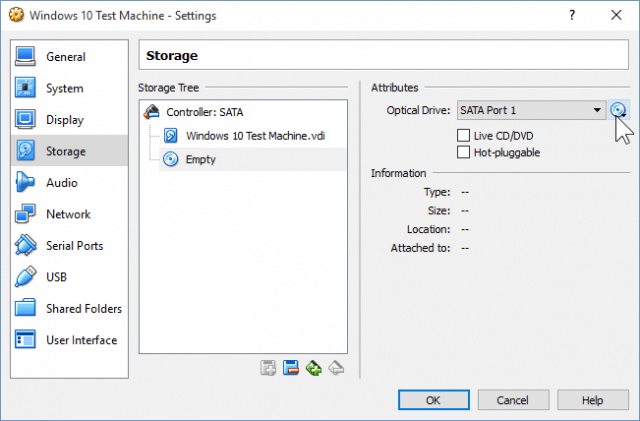Click the Cancel button
The height and width of the screenshot is (421, 640).
click(x=513, y=400)
